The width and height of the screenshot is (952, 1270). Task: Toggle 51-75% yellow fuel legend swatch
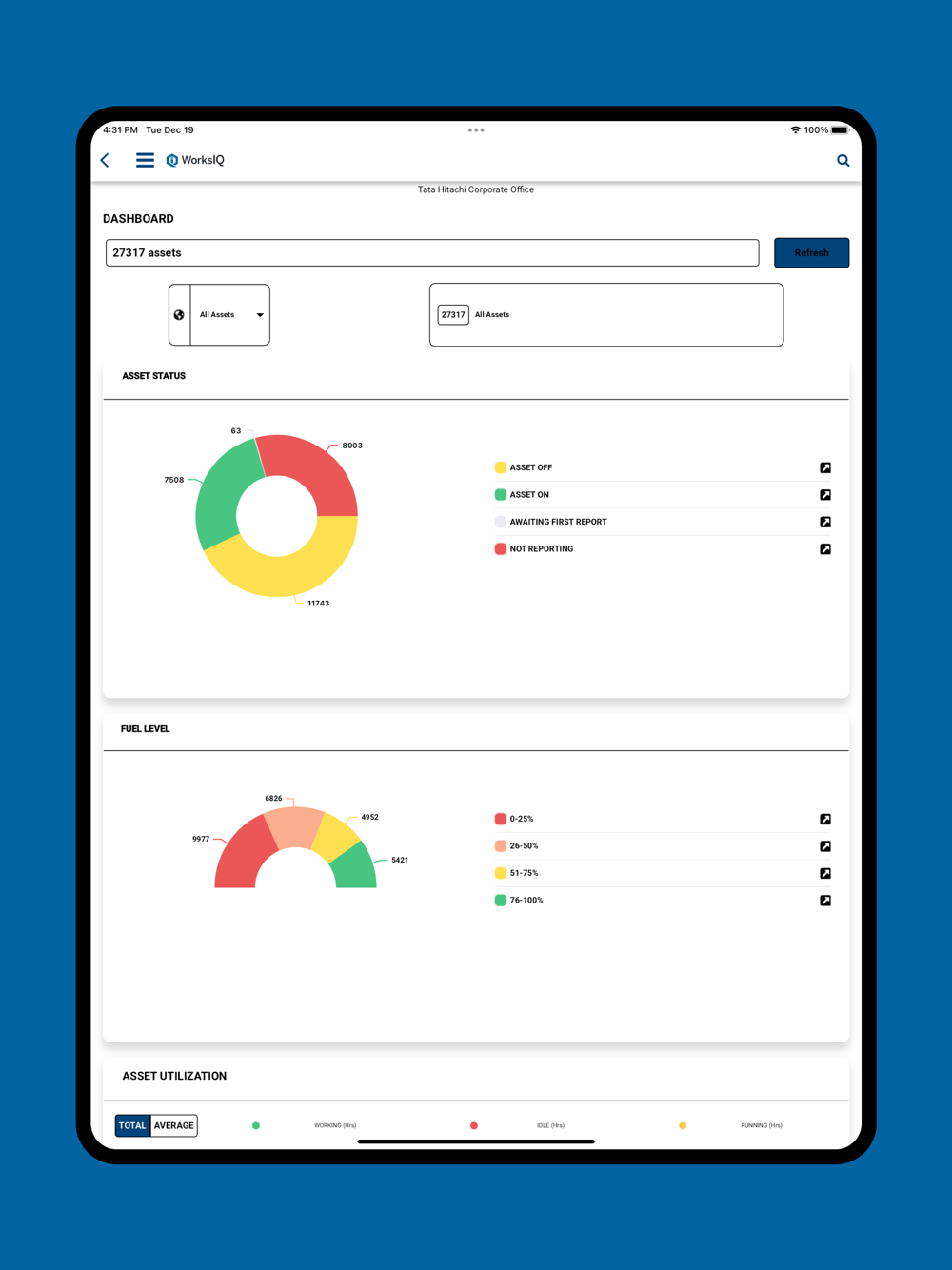tap(501, 873)
